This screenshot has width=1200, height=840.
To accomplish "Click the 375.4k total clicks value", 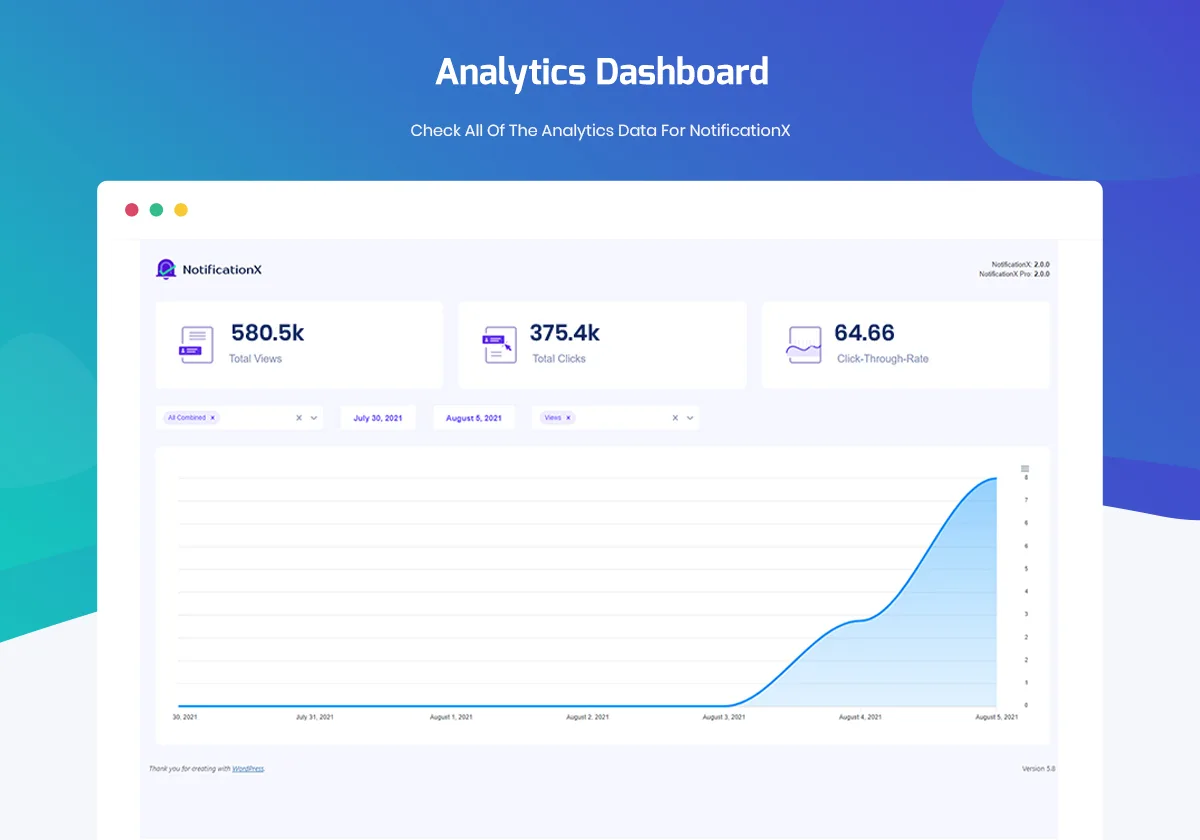I will click(565, 333).
